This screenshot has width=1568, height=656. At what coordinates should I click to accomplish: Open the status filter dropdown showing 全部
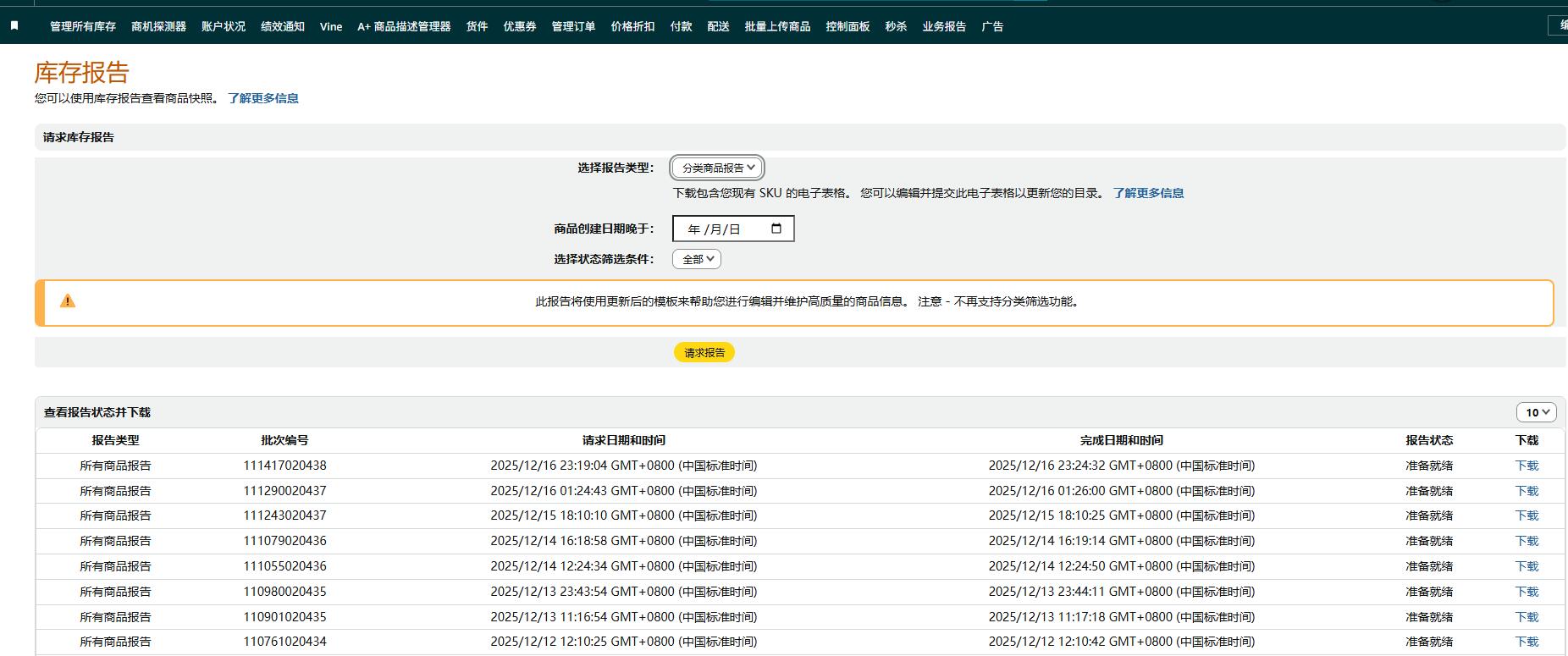(696, 259)
